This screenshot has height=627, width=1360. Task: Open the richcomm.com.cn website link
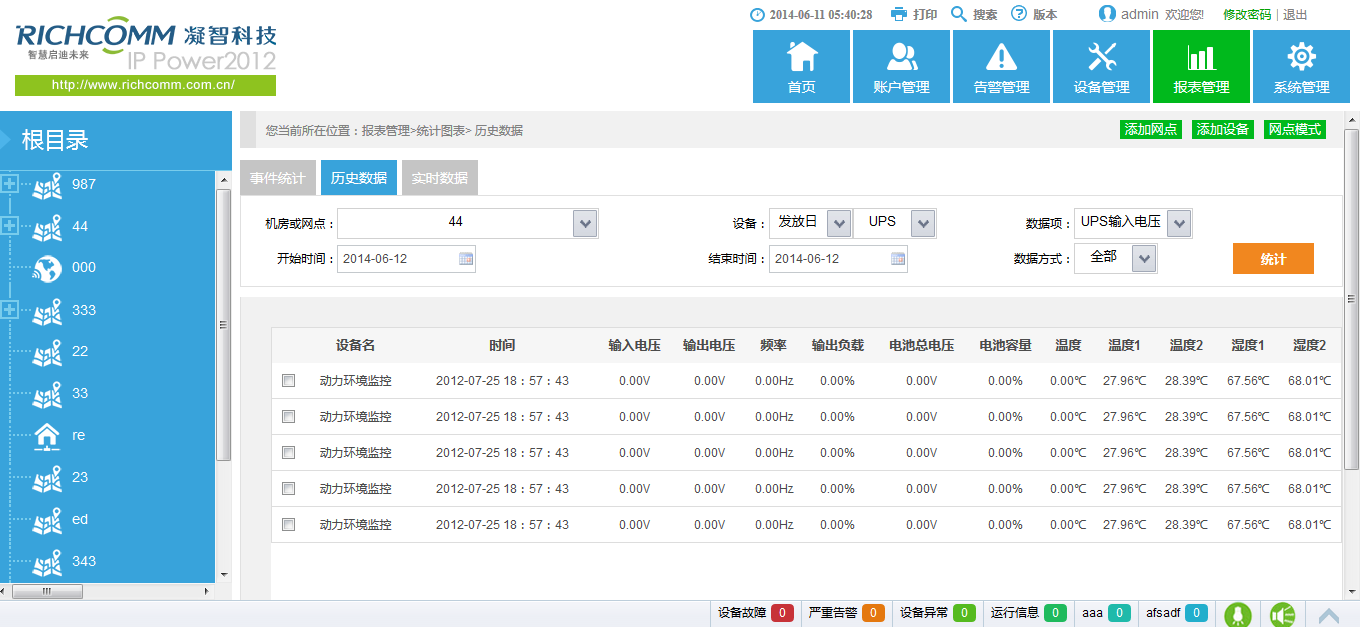[144, 85]
